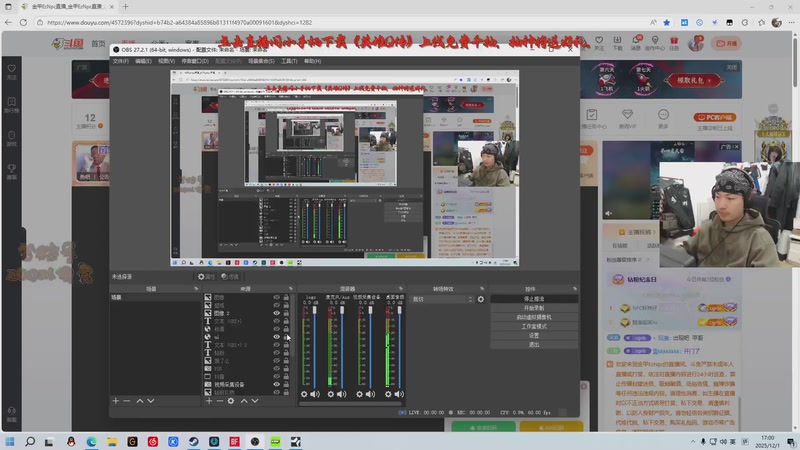
Task: Mute the 视频采集设备 audio speaker icon
Action: pyautogui.click(x=370, y=394)
